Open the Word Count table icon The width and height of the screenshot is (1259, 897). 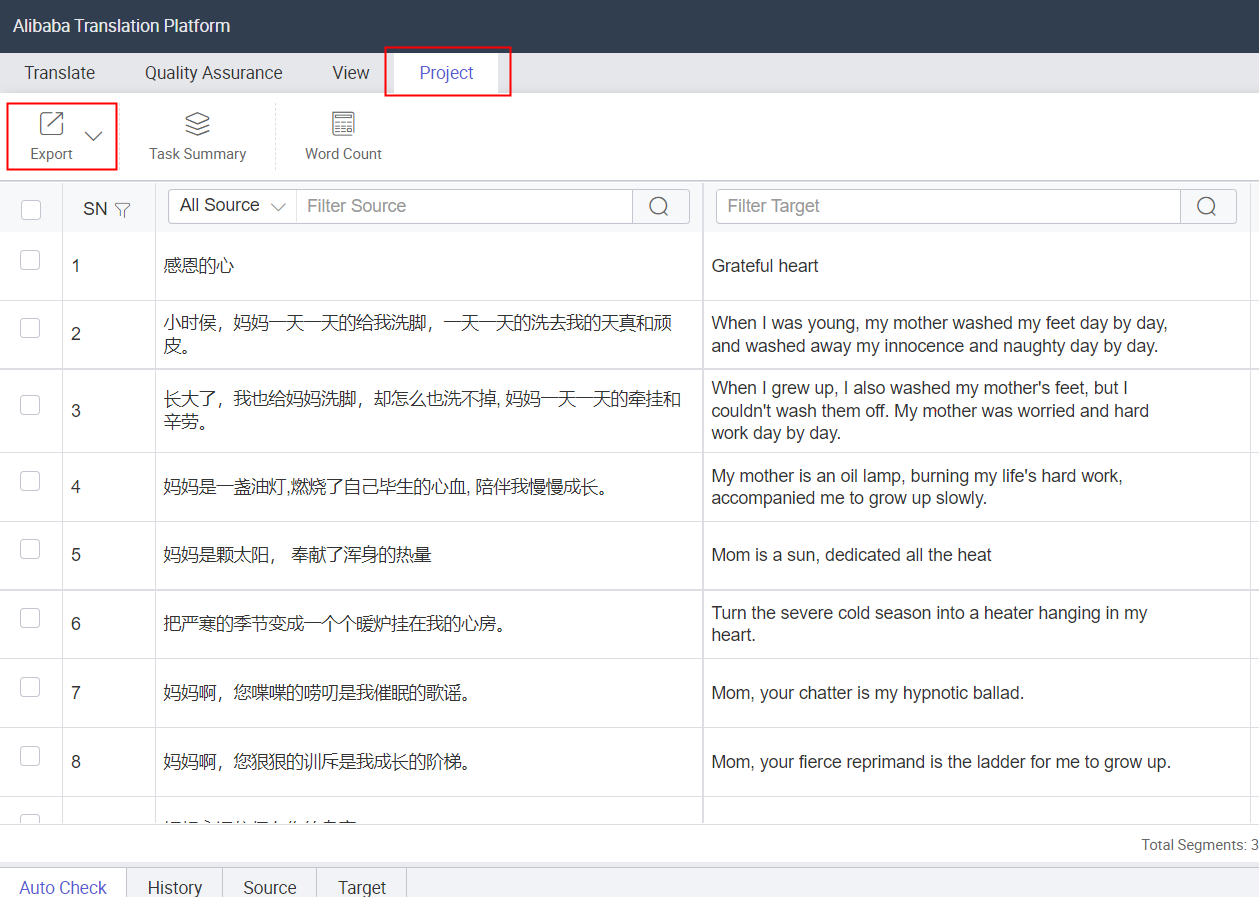click(x=344, y=124)
